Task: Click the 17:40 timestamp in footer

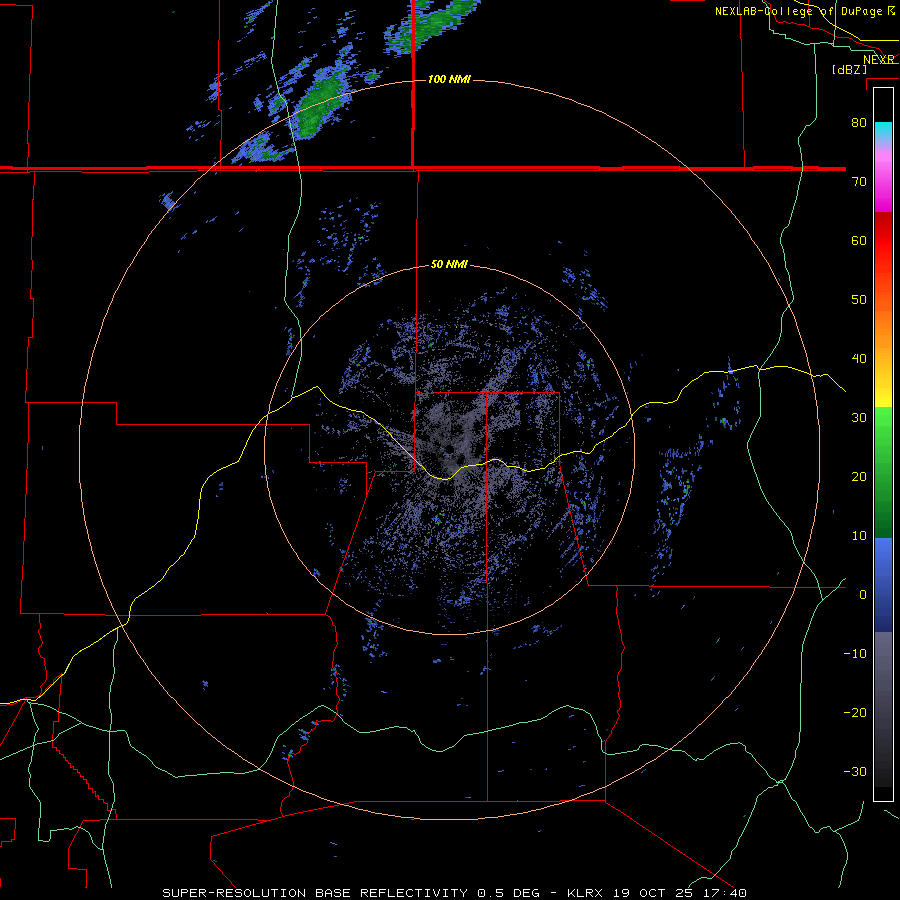Action: point(723,893)
